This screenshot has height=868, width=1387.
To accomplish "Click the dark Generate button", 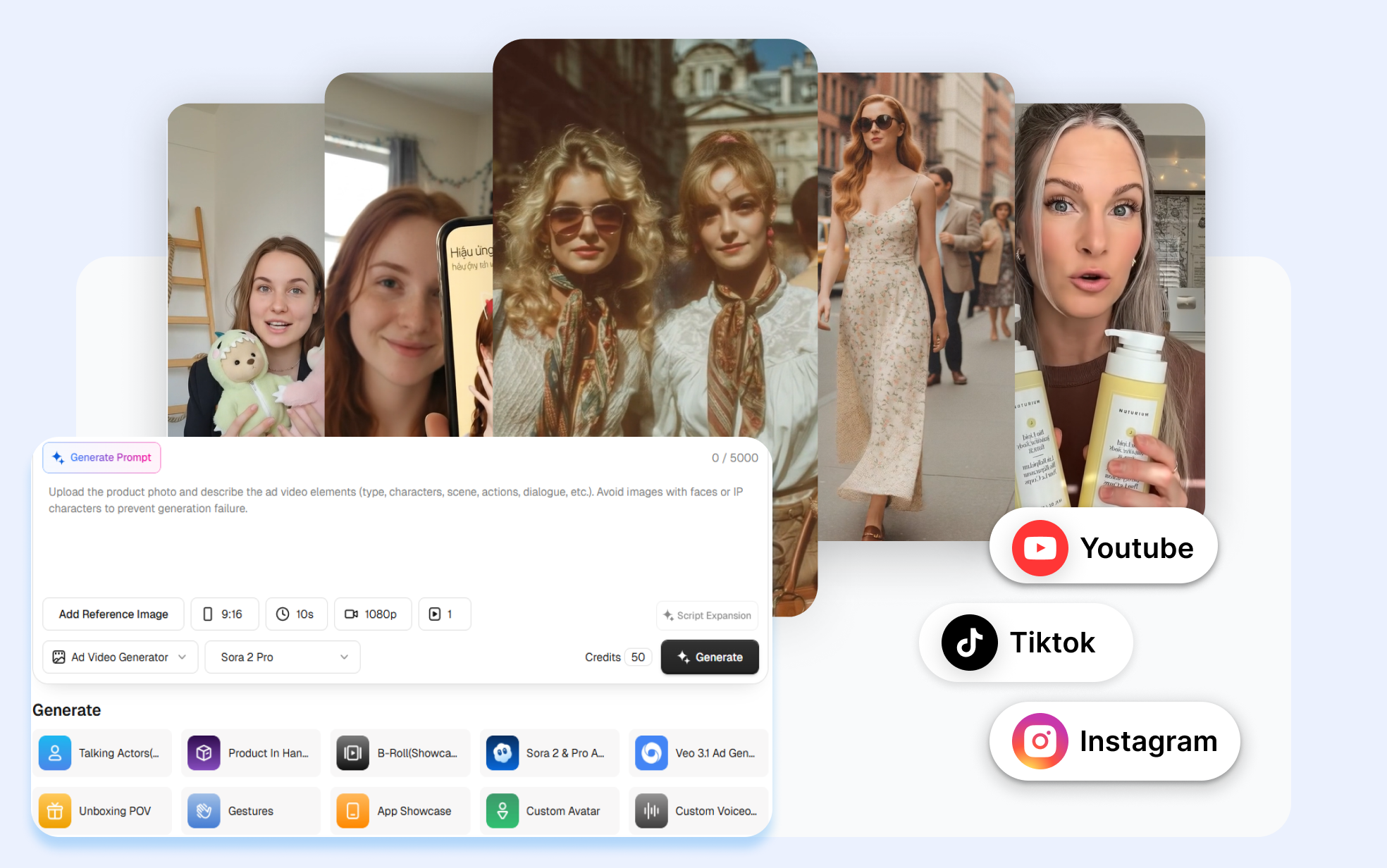I will point(710,657).
